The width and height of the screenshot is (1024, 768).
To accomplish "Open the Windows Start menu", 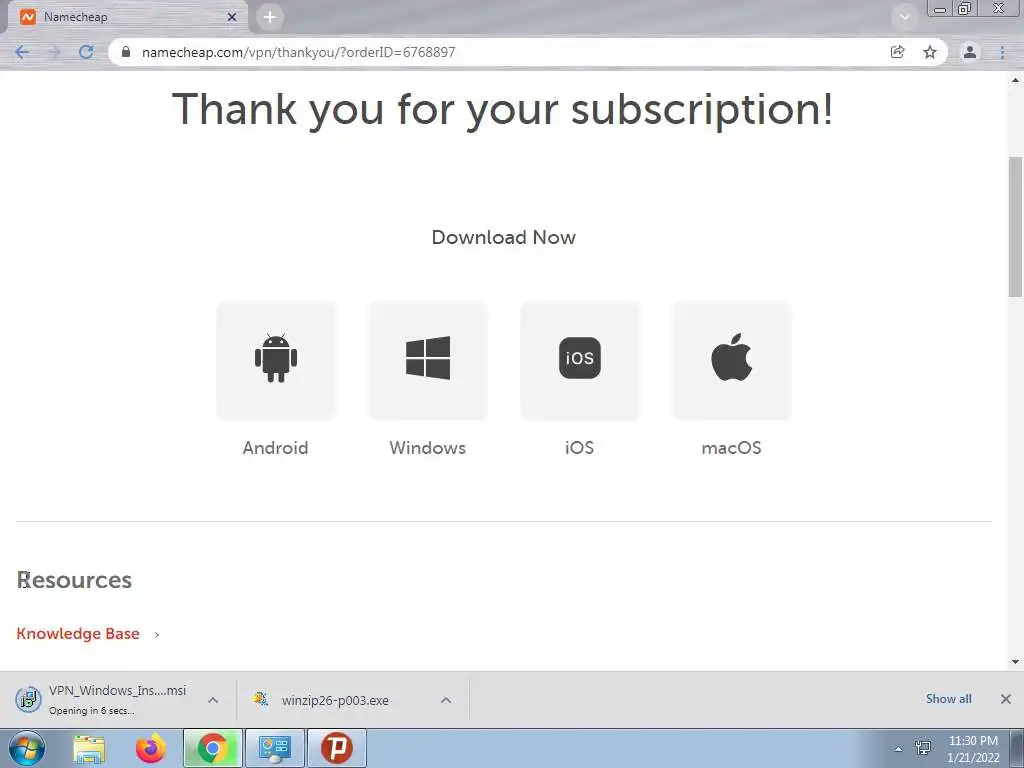I will 27,748.
